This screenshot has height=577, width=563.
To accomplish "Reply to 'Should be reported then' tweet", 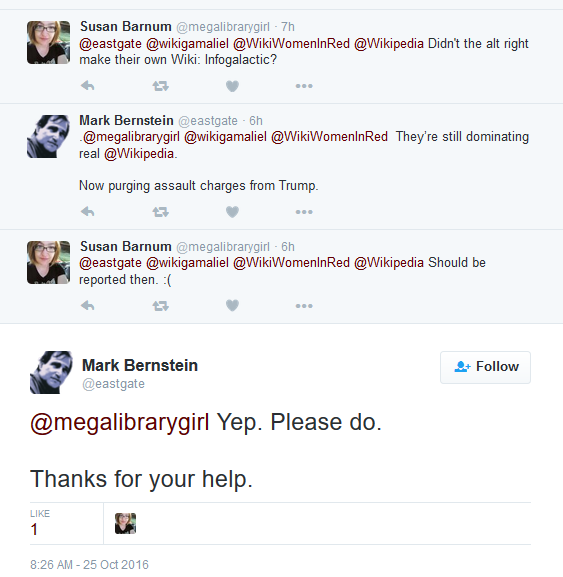I will click(88, 306).
